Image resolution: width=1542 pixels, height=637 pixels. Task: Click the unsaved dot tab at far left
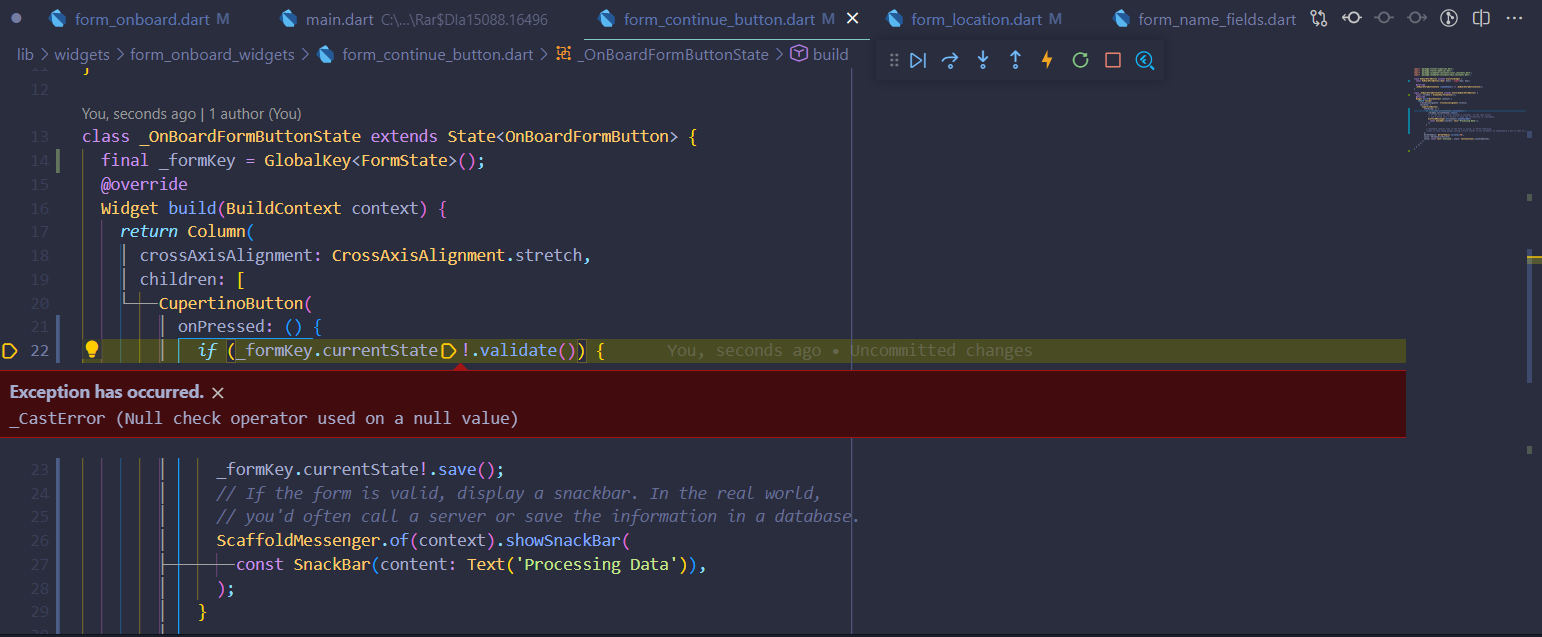pyautogui.click(x=16, y=19)
